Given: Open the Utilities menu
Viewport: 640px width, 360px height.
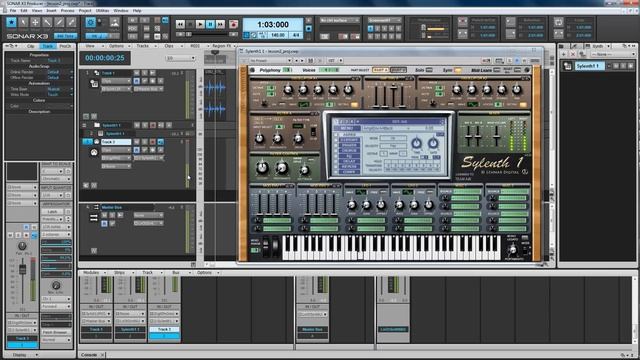Looking at the screenshot, I should 102,11.
